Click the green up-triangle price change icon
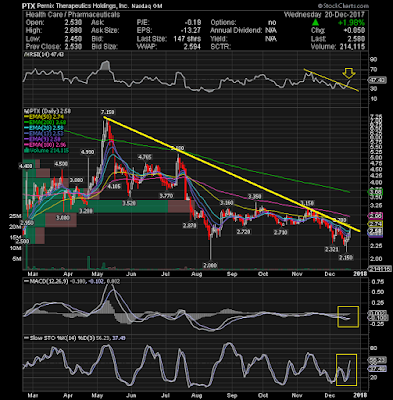 point(315,23)
